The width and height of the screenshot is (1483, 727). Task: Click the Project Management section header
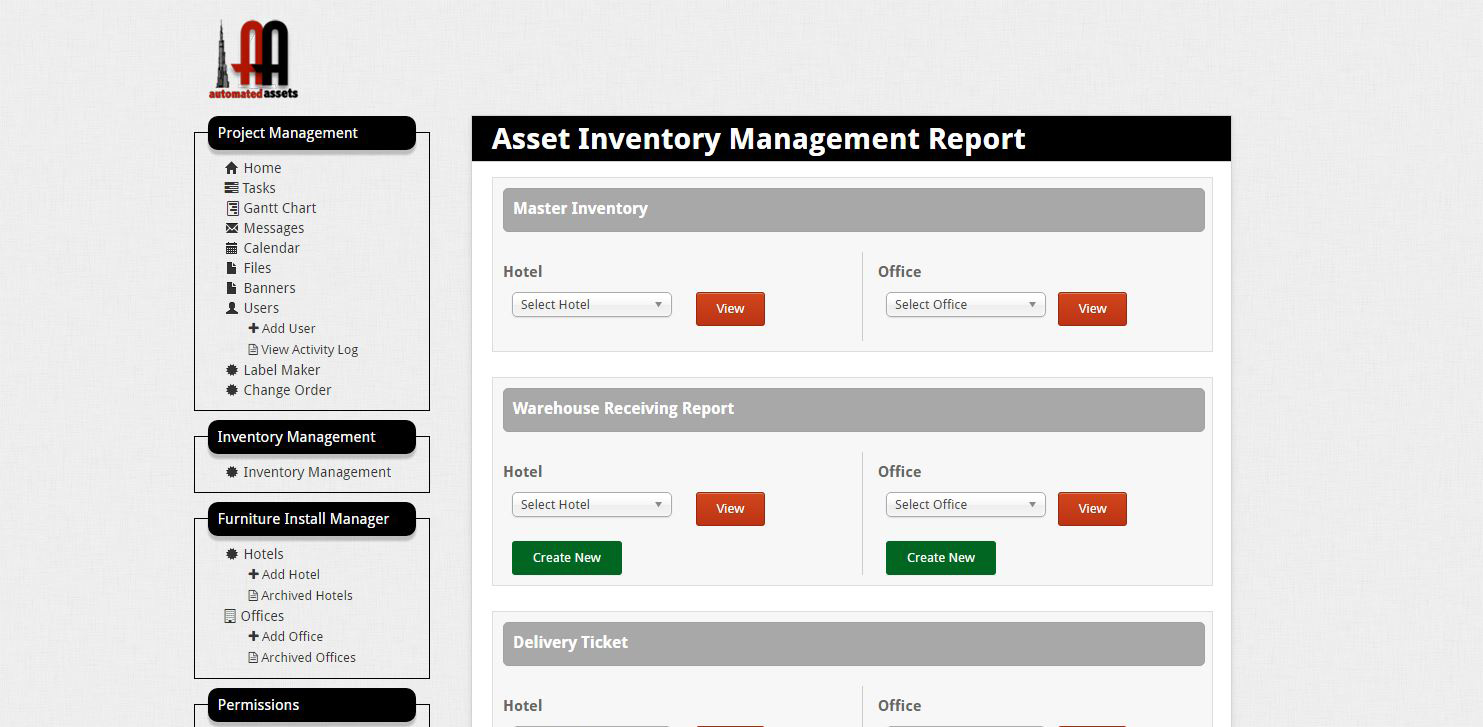[x=312, y=133]
